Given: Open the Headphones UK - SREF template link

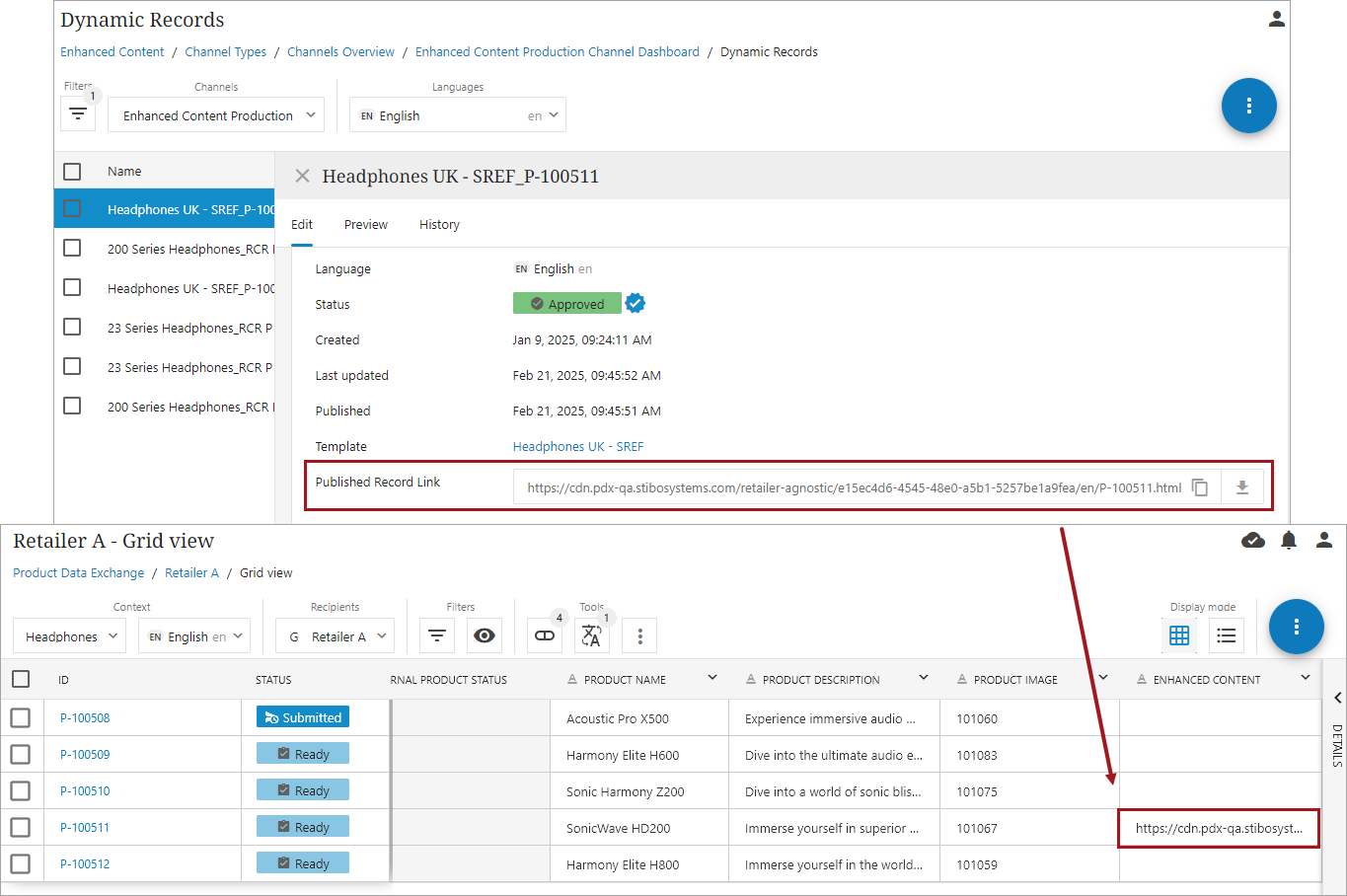Looking at the screenshot, I should click(x=577, y=447).
